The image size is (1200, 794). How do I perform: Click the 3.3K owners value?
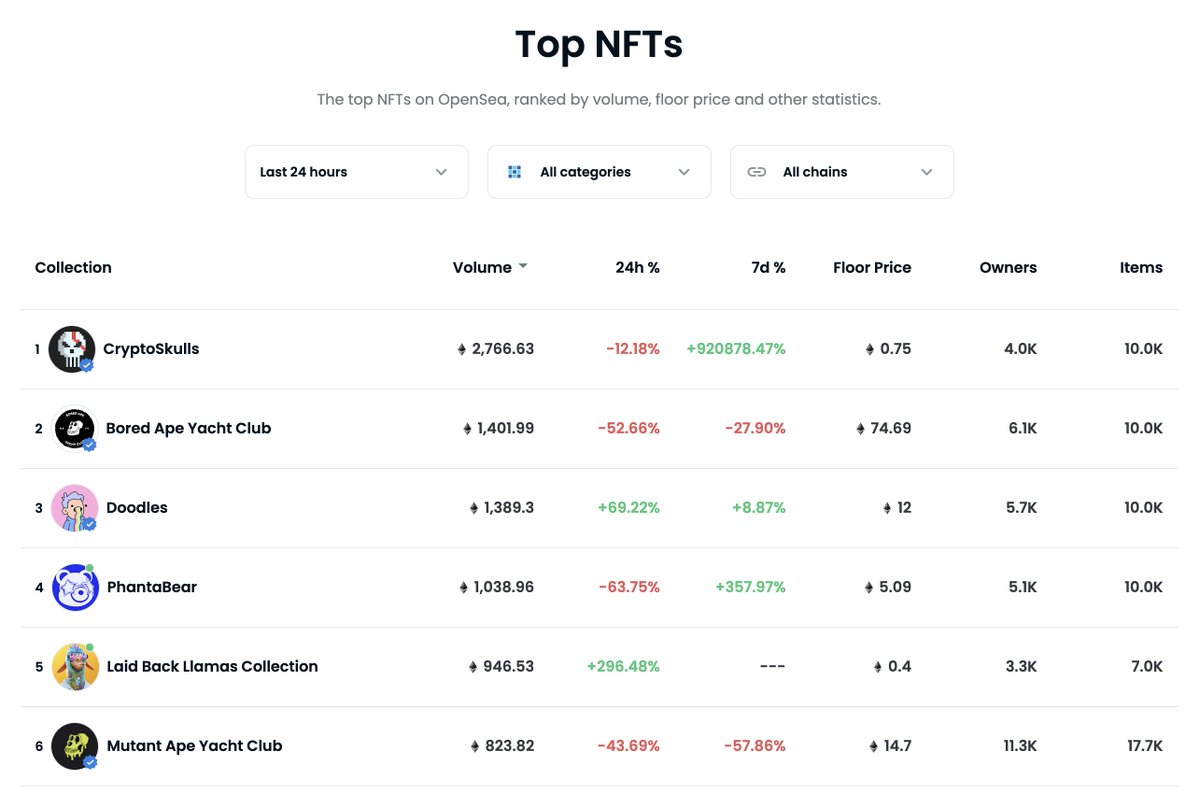(1021, 666)
